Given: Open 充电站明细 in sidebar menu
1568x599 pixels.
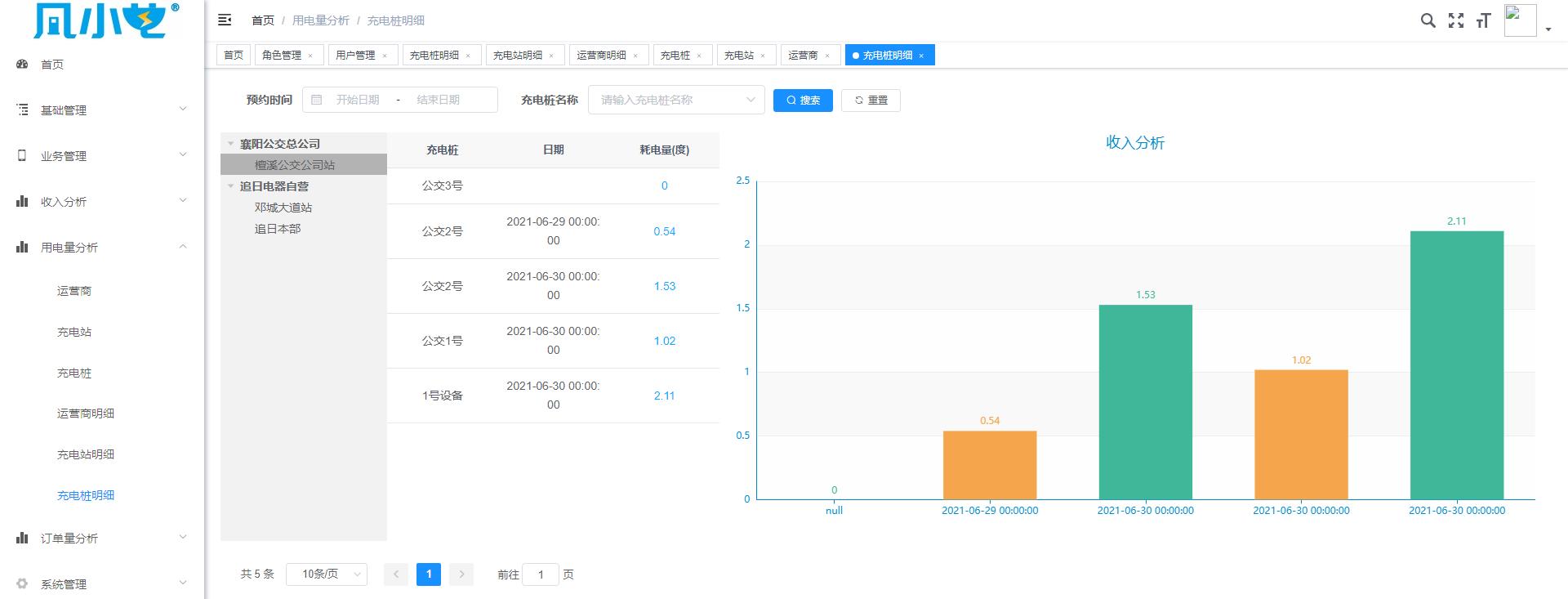Looking at the screenshot, I should pyautogui.click(x=86, y=454).
